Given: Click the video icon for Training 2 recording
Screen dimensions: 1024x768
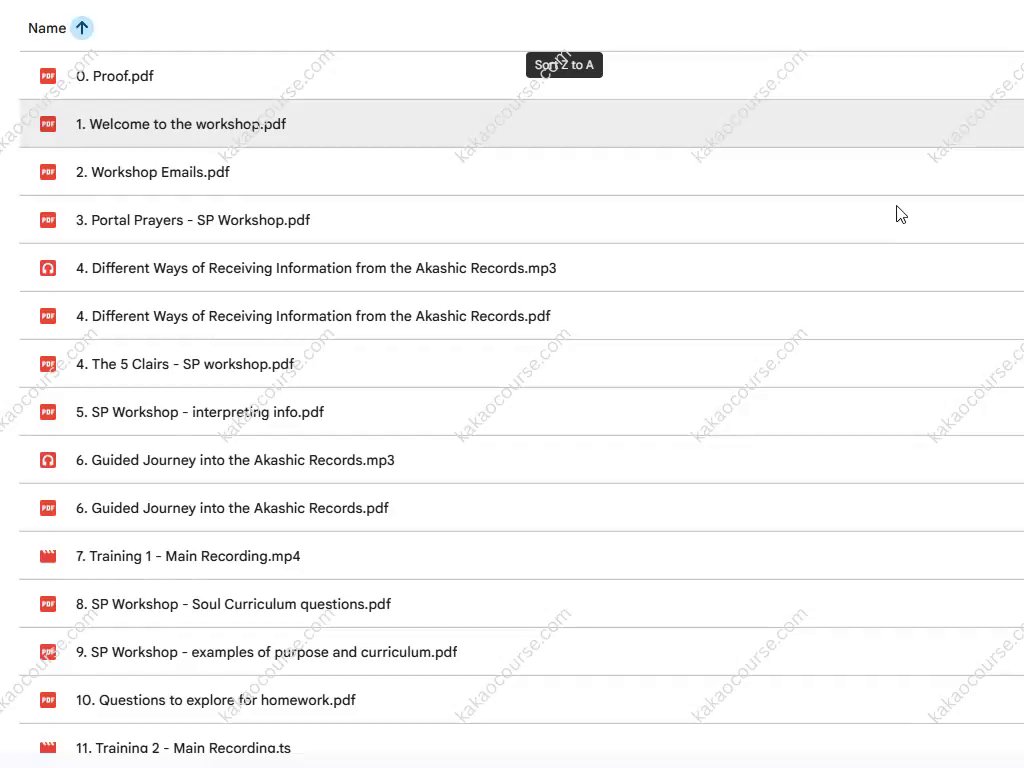Looking at the screenshot, I should (48, 747).
